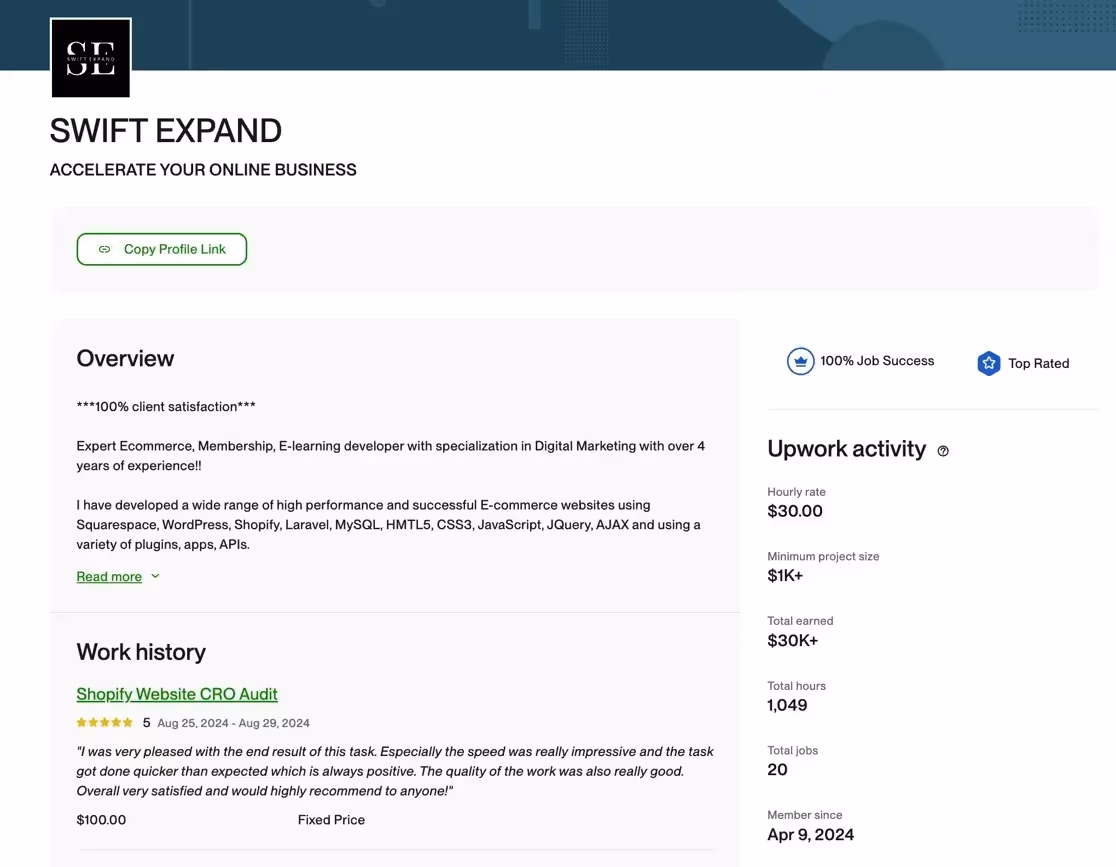The width and height of the screenshot is (1116, 867).
Task: Click the $30.00 hourly rate value
Action: (795, 511)
